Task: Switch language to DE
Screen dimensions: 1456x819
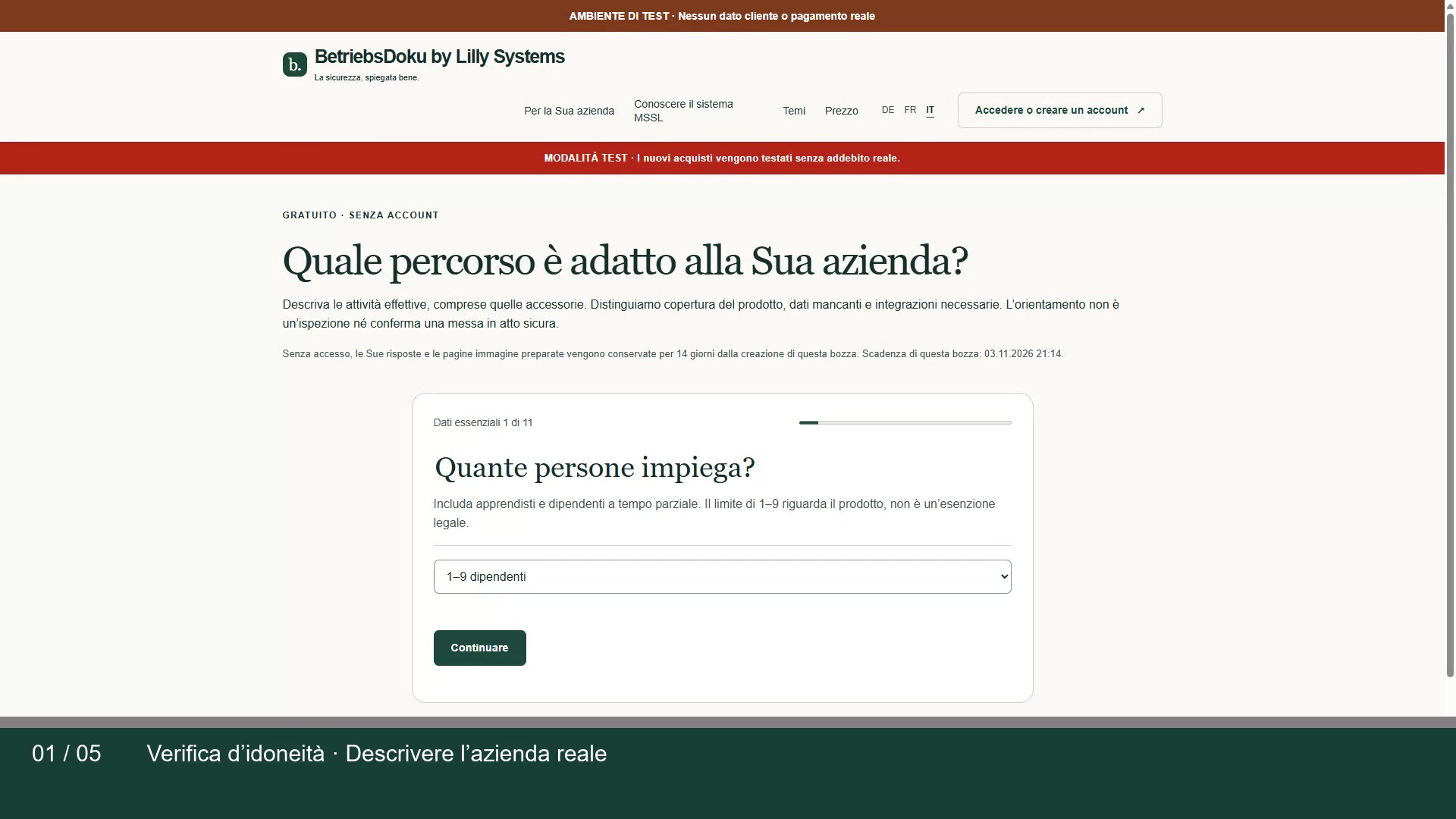Action: (888, 110)
